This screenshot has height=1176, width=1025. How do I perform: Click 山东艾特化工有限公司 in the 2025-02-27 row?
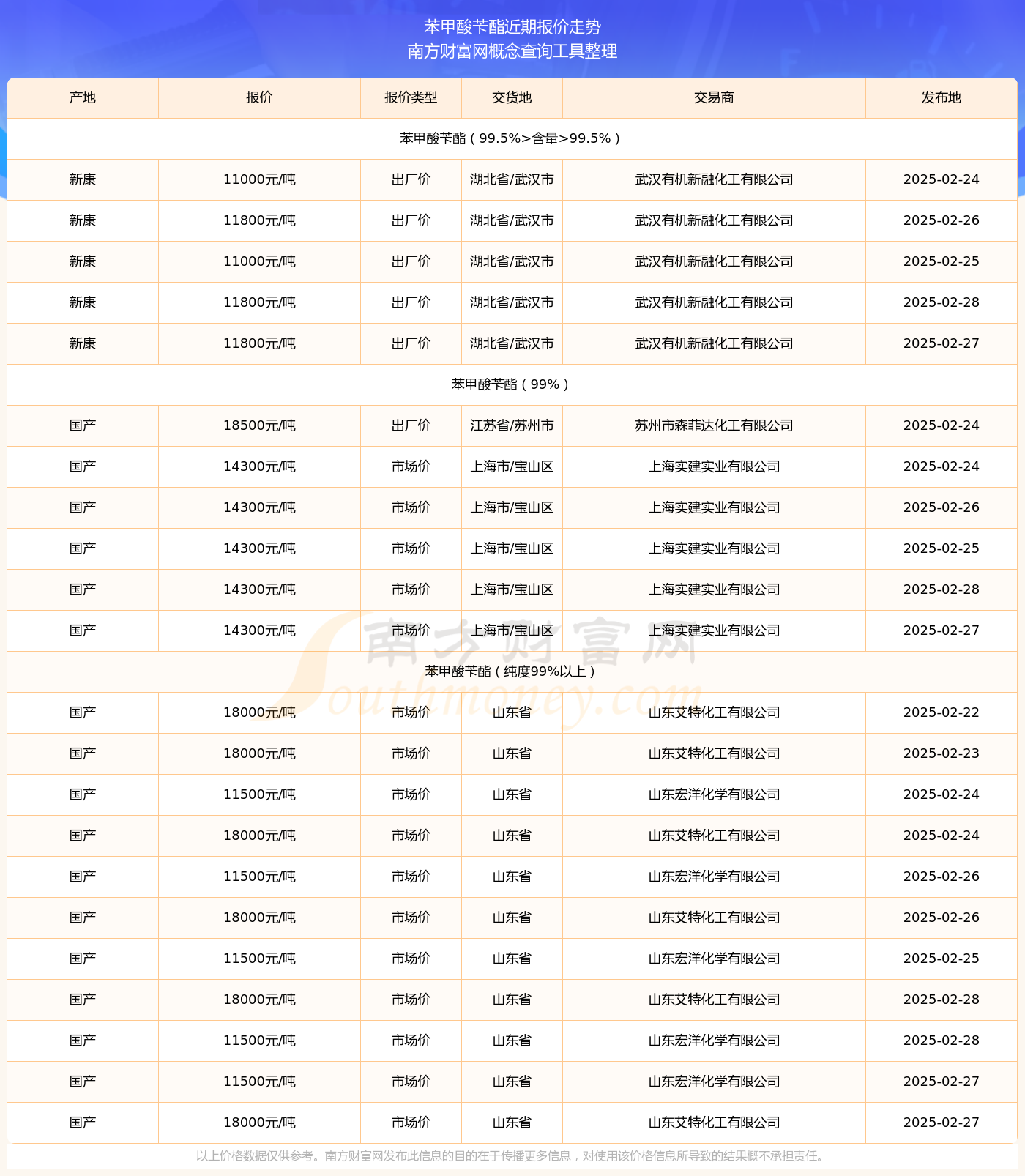714,1123
